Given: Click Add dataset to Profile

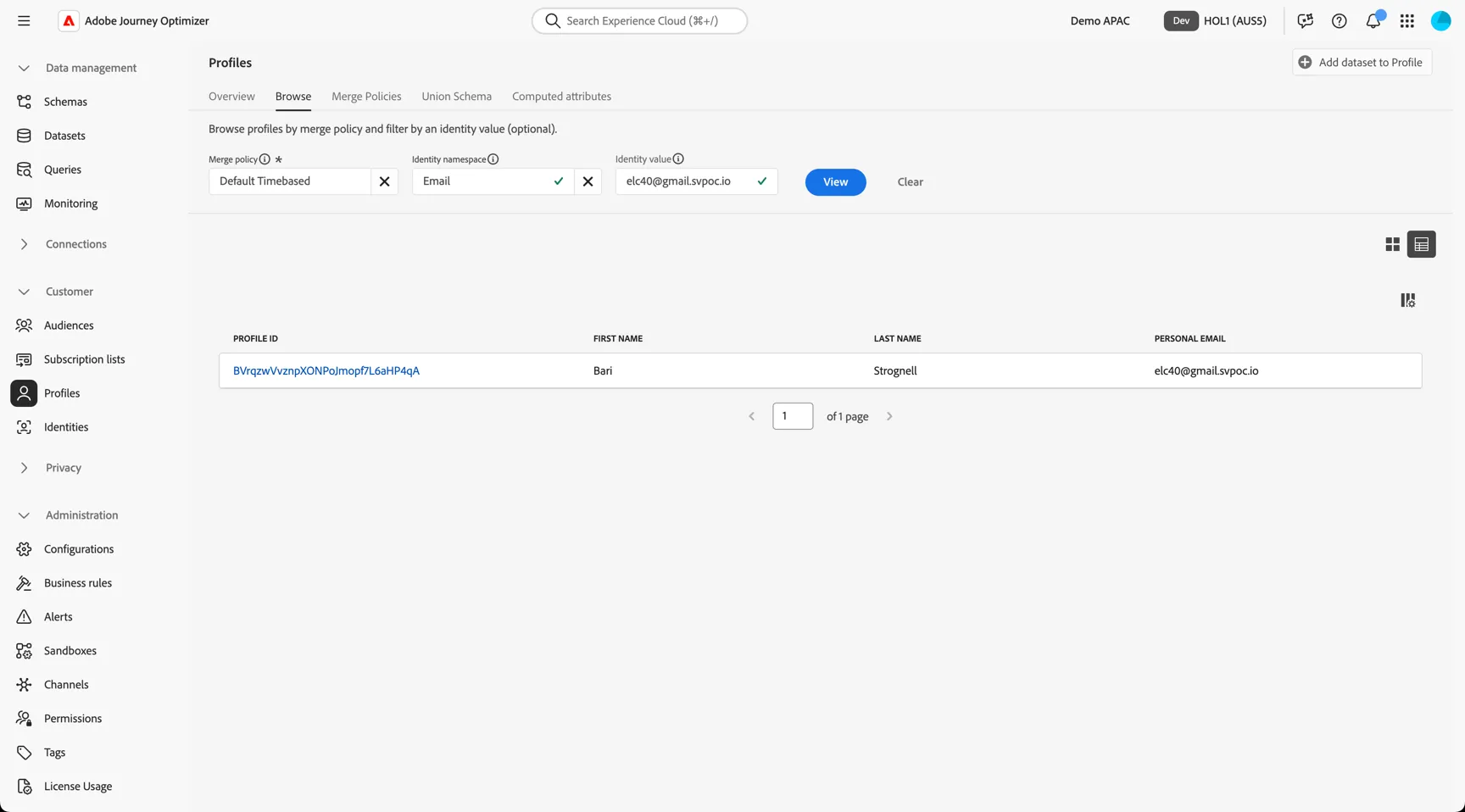Looking at the screenshot, I should pyautogui.click(x=1362, y=63).
